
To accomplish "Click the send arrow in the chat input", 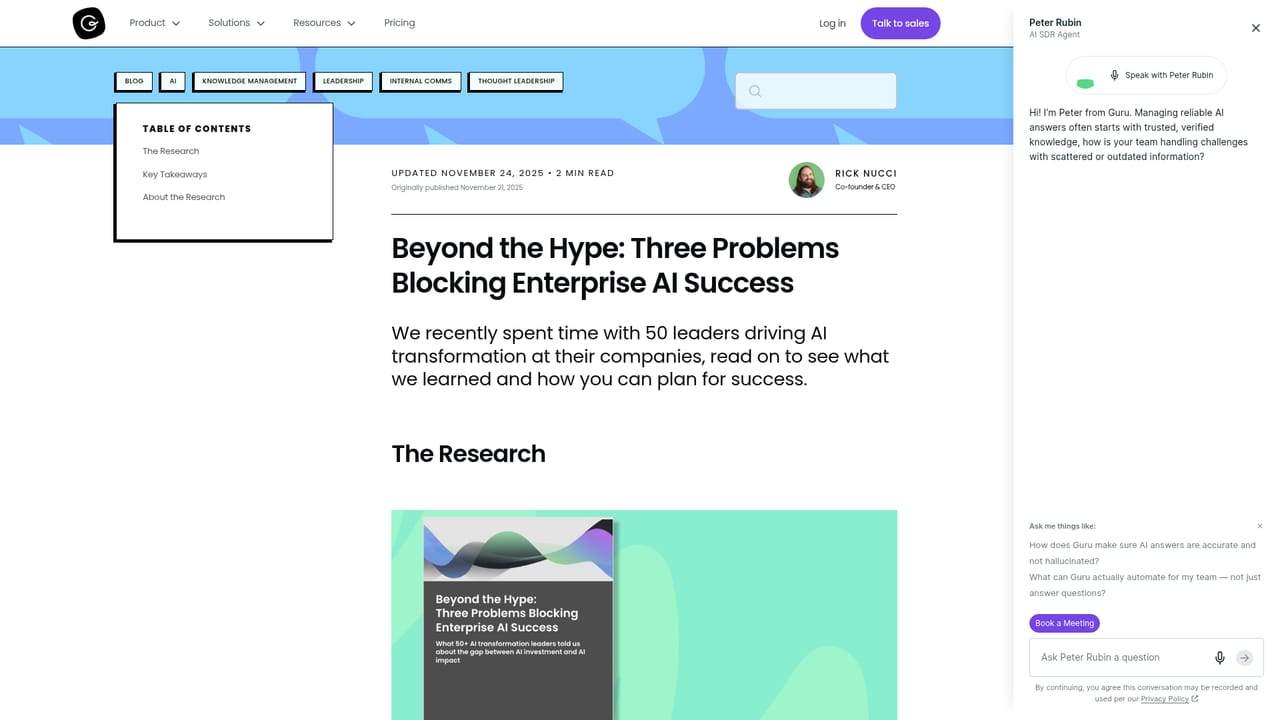I will coord(1244,657).
